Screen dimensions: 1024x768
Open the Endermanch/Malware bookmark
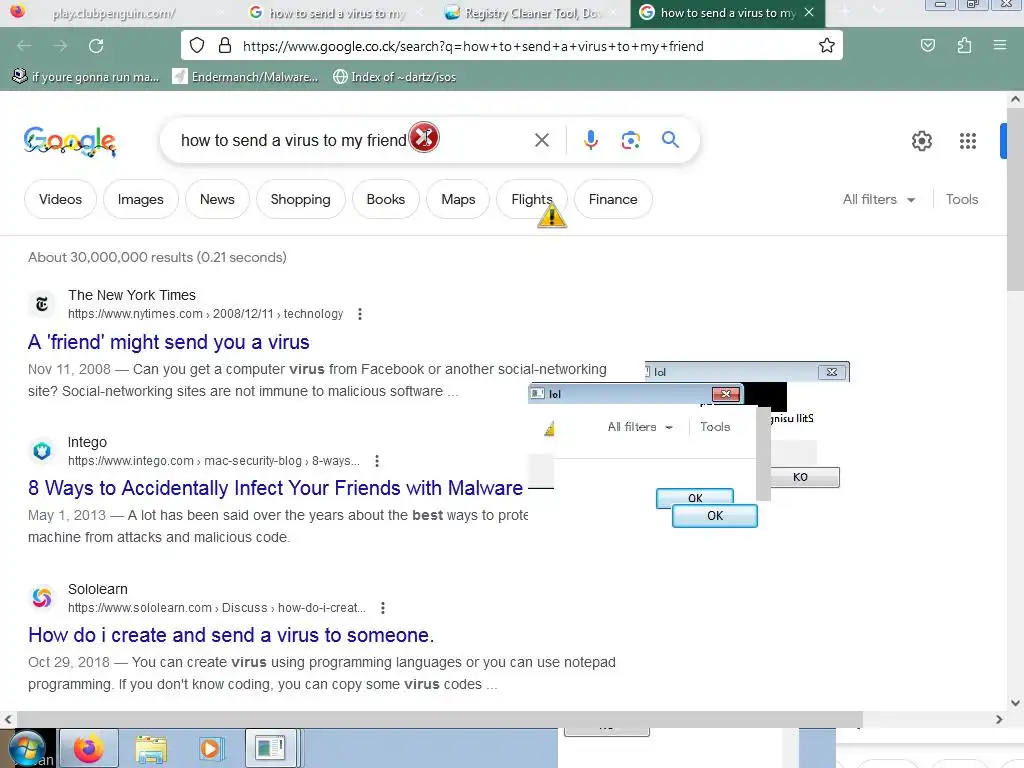tap(245, 77)
